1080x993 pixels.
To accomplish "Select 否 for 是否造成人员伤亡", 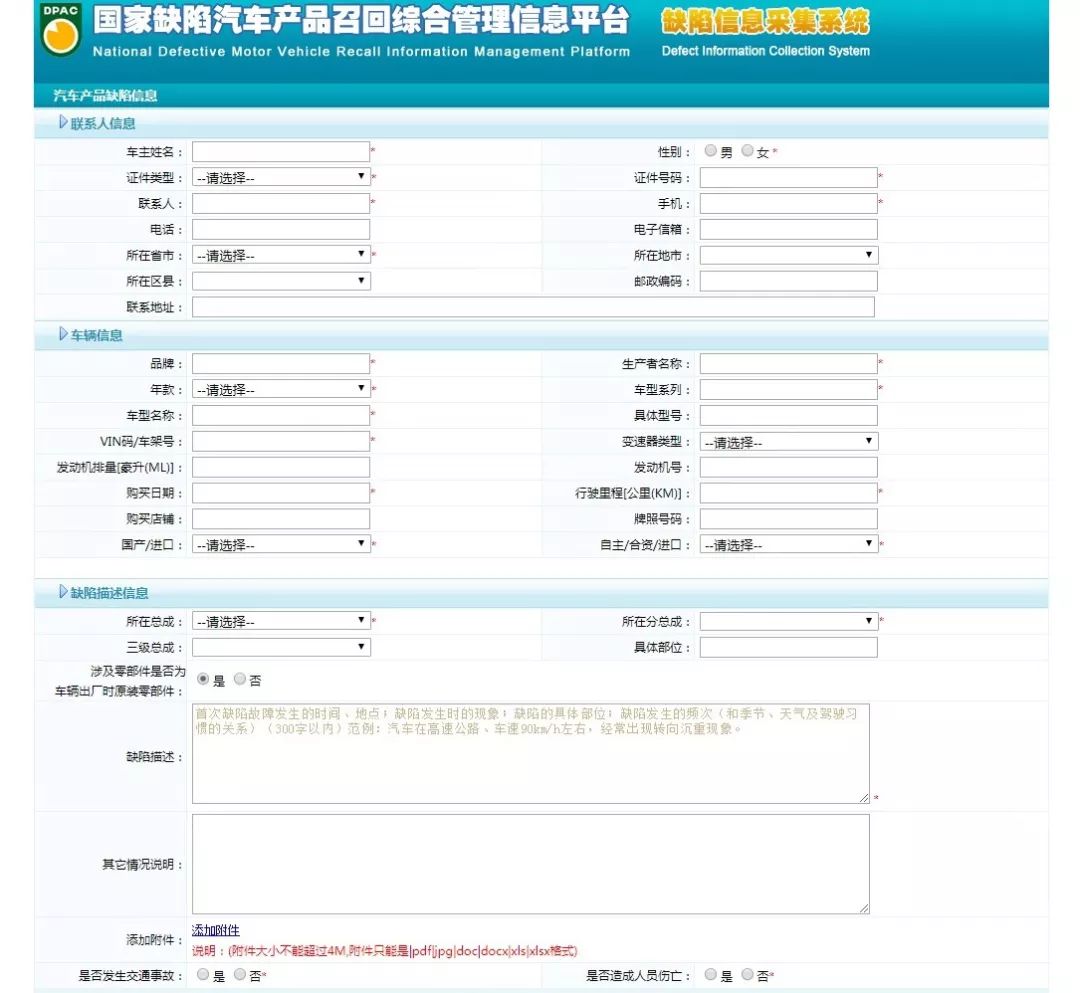I will (x=747, y=974).
